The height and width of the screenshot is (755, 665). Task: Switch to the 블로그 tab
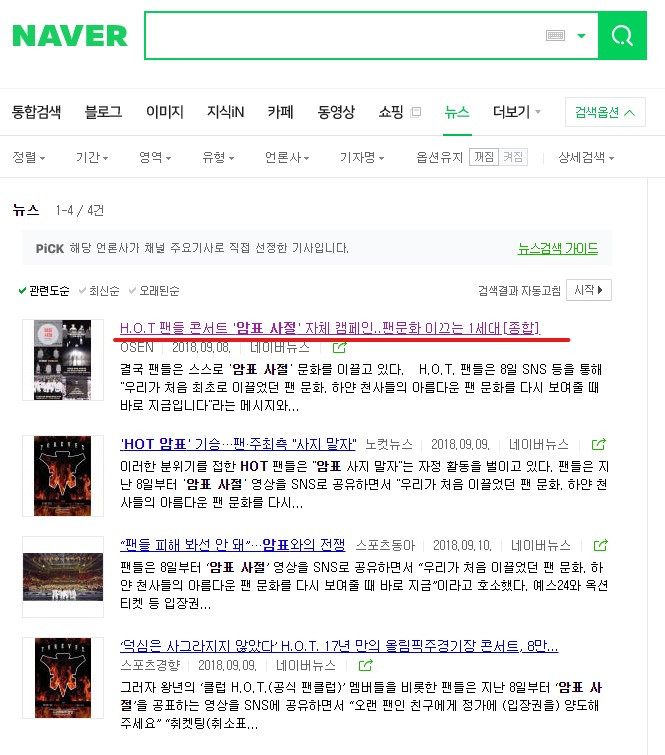point(103,112)
